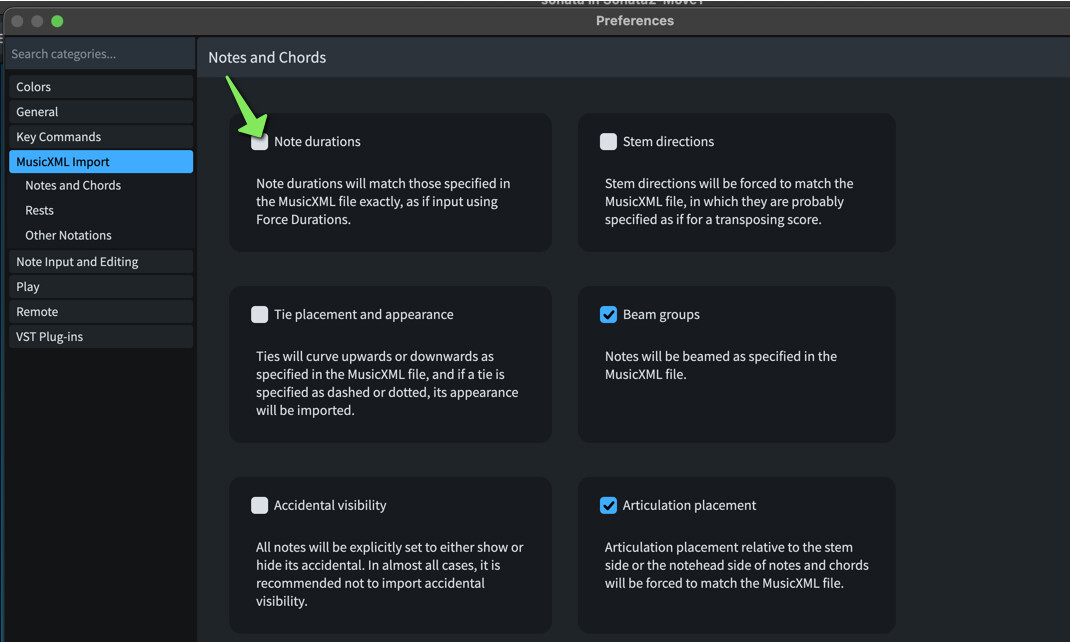1070x642 pixels.
Task: Select the MusicXML Import category
Action: [101, 162]
